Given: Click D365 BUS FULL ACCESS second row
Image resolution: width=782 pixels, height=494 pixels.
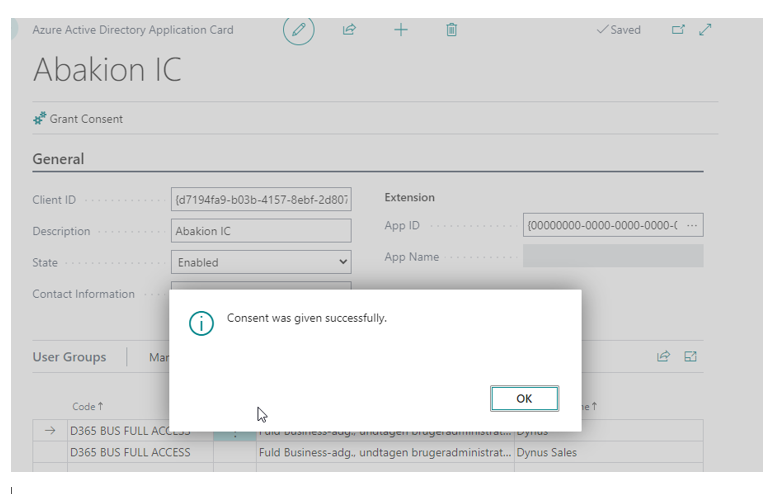Looking at the screenshot, I should [x=130, y=452].
